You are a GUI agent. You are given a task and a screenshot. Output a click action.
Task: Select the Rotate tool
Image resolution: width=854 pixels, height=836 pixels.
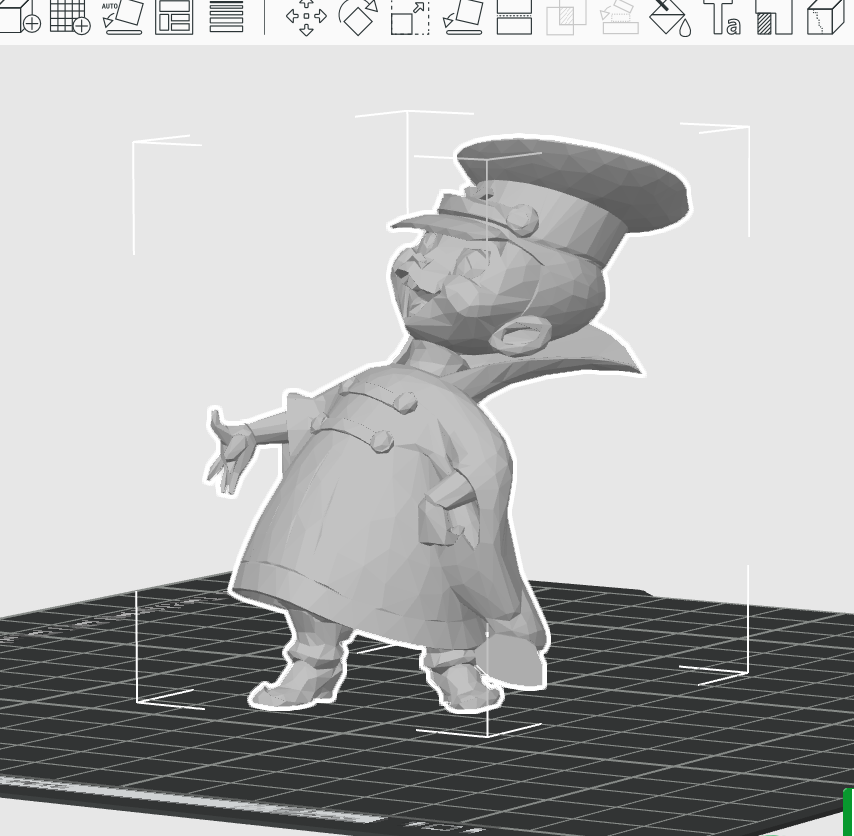coord(358,17)
